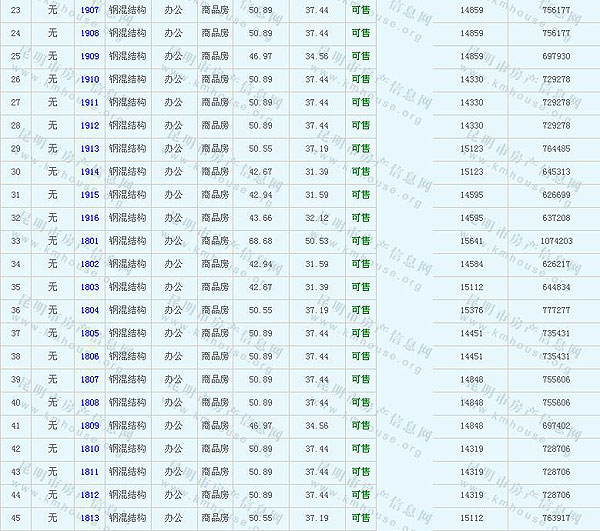
Task: Click the 68.68 area cell
Action: pos(260,241)
